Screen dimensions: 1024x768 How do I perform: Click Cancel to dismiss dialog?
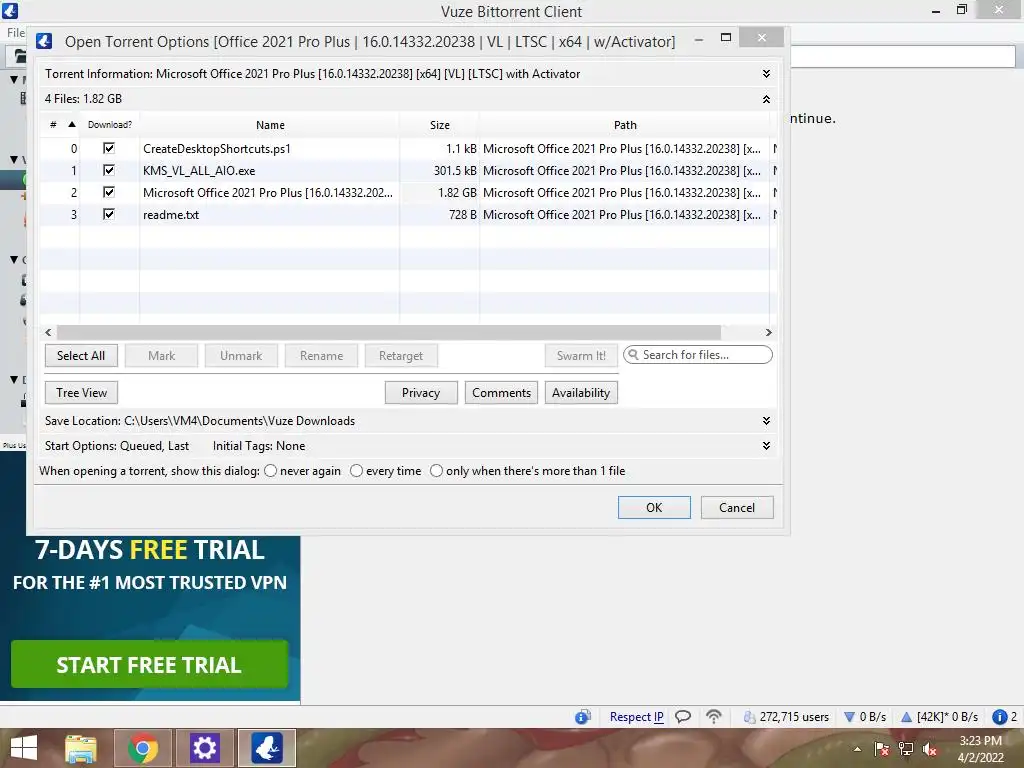pyautogui.click(x=737, y=507)
